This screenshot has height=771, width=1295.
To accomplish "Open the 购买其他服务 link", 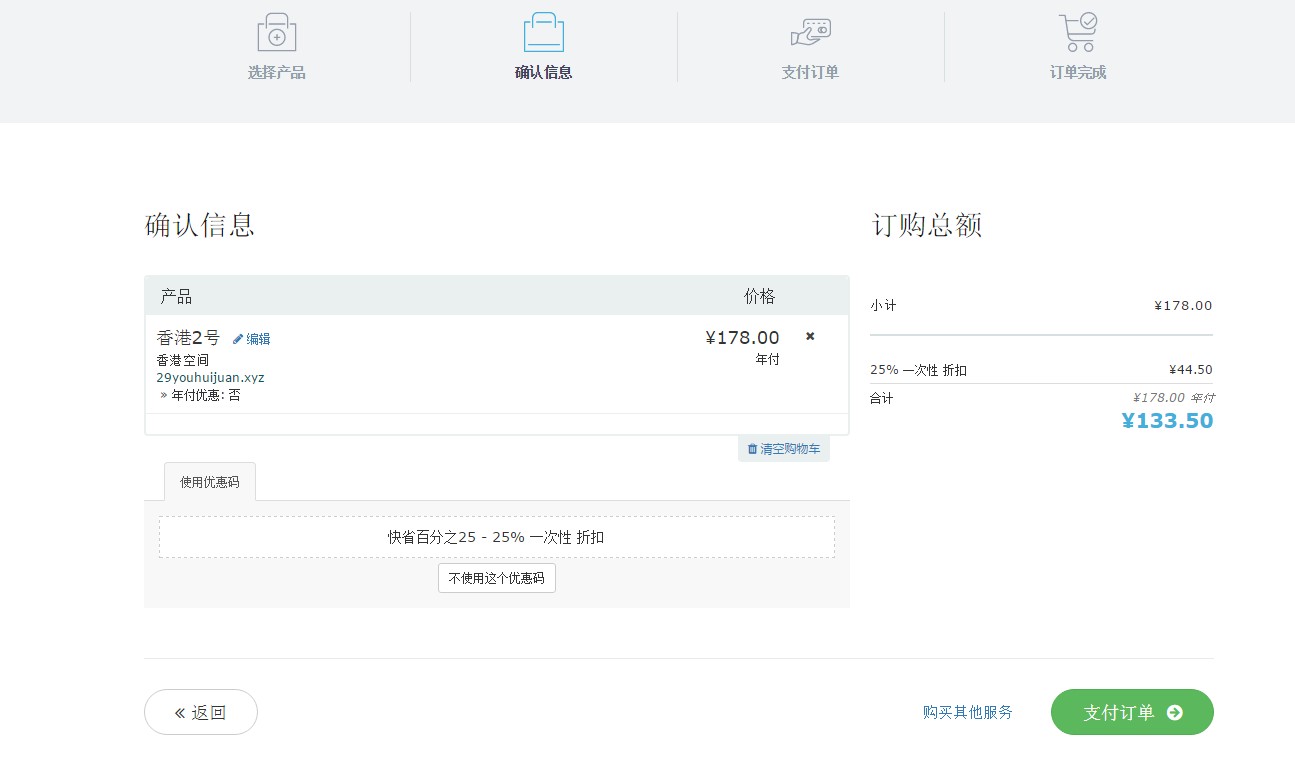I will [x=966, y=712].
